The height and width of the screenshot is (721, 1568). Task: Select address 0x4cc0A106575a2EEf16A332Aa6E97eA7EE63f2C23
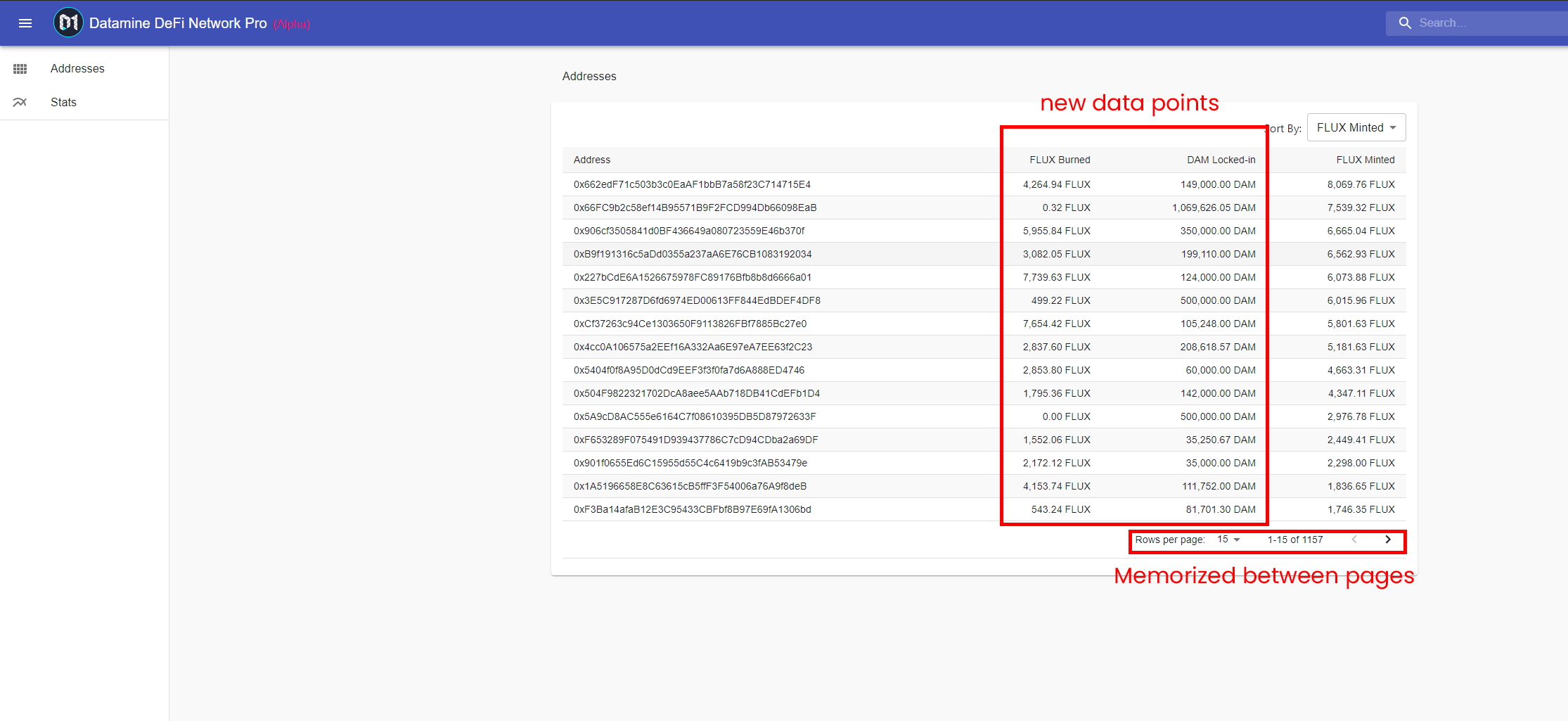pyautogui.click(x=693, y=347)
